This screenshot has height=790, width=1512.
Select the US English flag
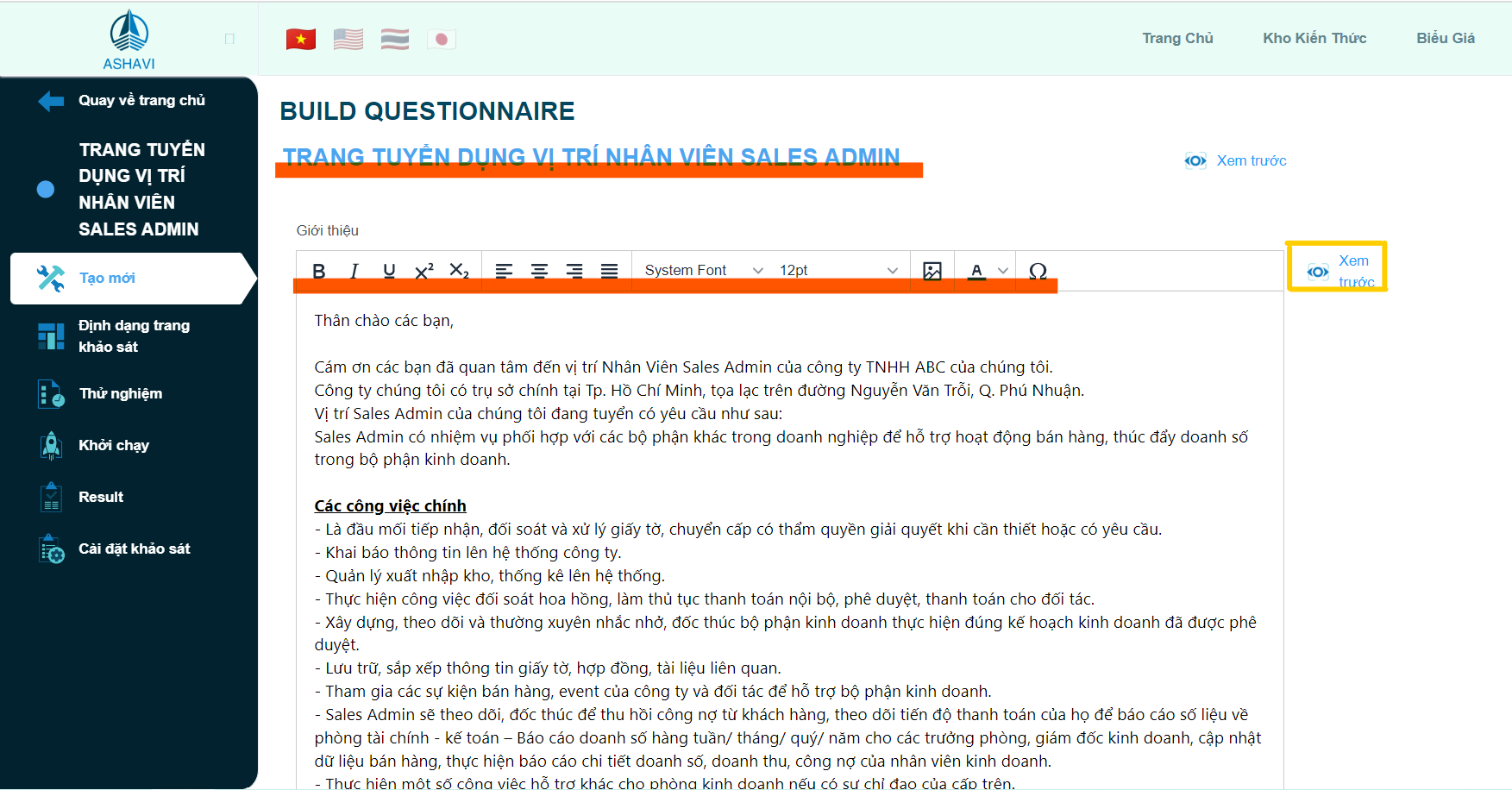tap(348, 39)
